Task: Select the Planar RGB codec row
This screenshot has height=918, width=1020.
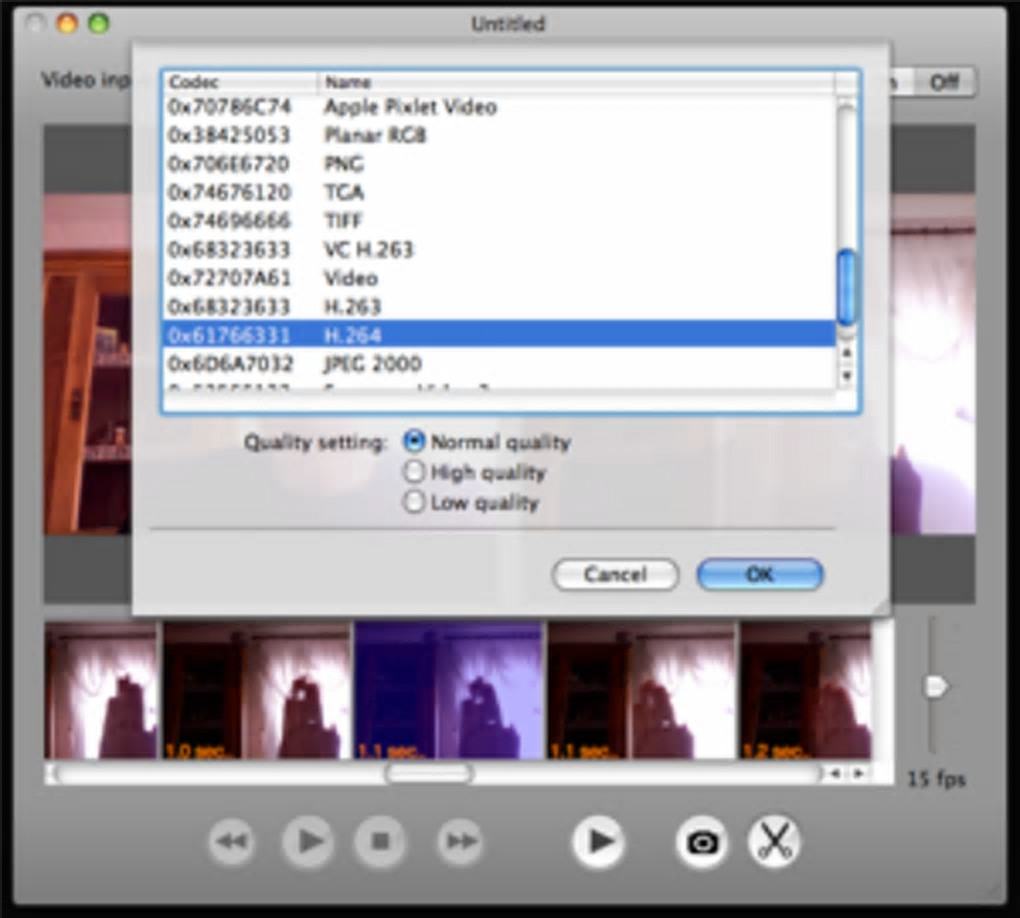Action: click(499, 135)
